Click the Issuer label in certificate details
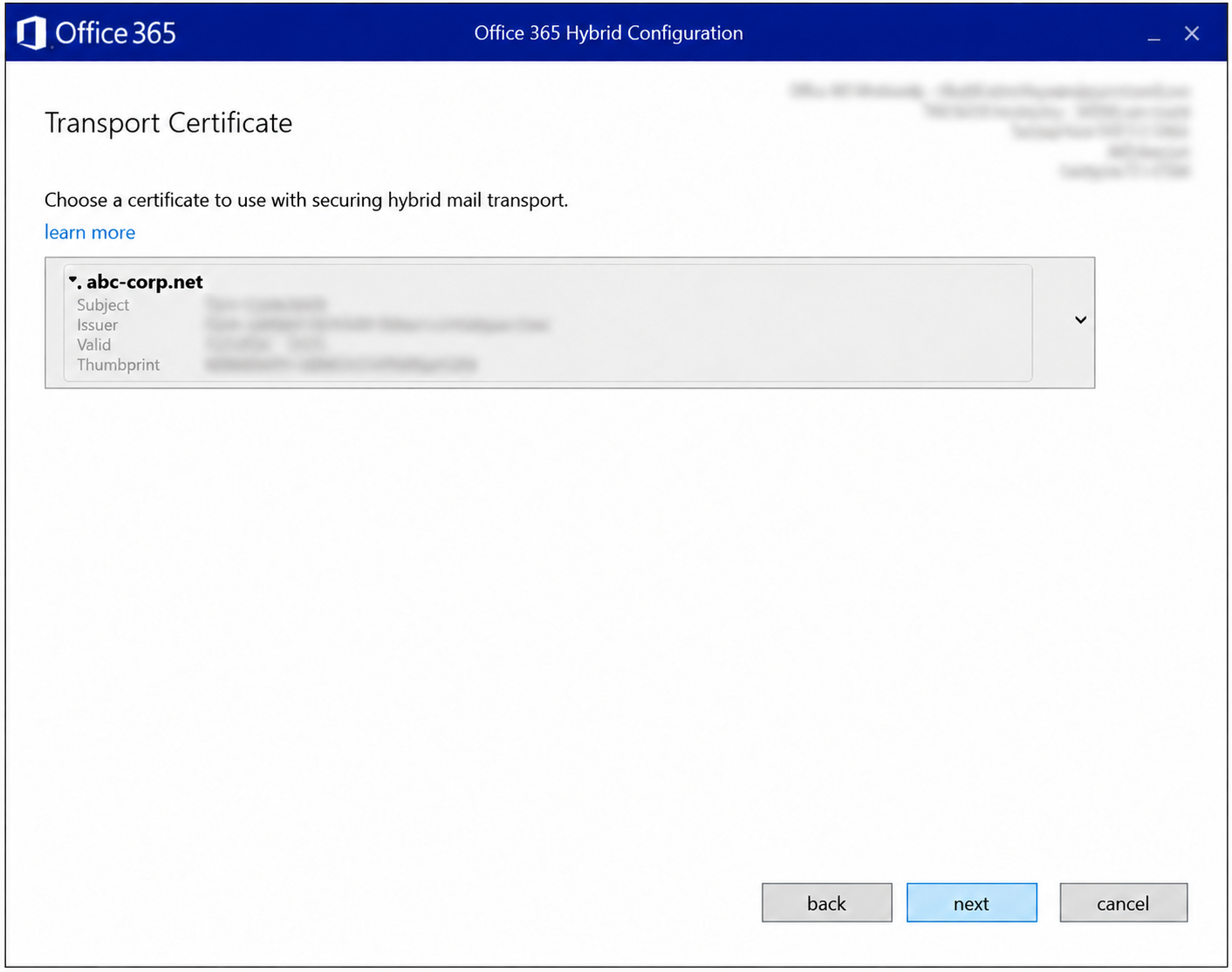 coord(97,325)
